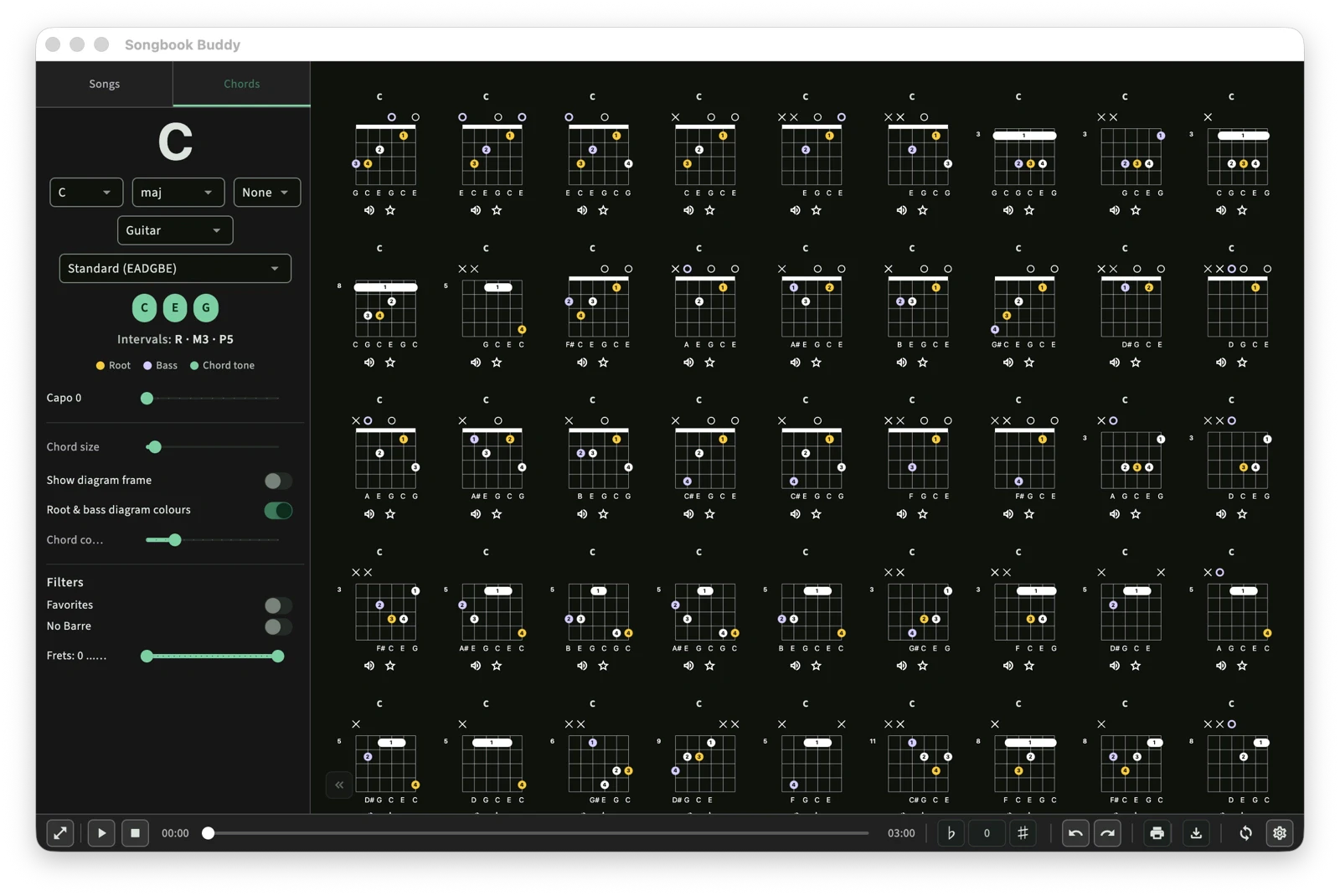Click the expand fullscreen icon in bottom bar
The height and width of the screenshot is (896, 1340).
(60, 833)
